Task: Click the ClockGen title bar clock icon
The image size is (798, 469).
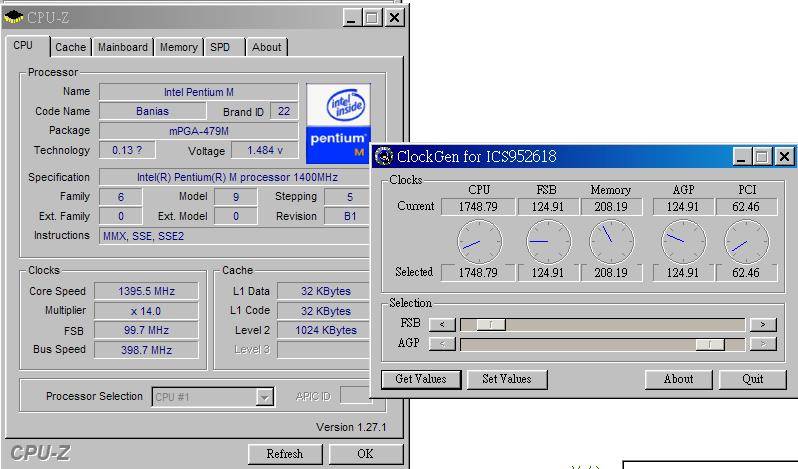Action: [x=384, y=156]
